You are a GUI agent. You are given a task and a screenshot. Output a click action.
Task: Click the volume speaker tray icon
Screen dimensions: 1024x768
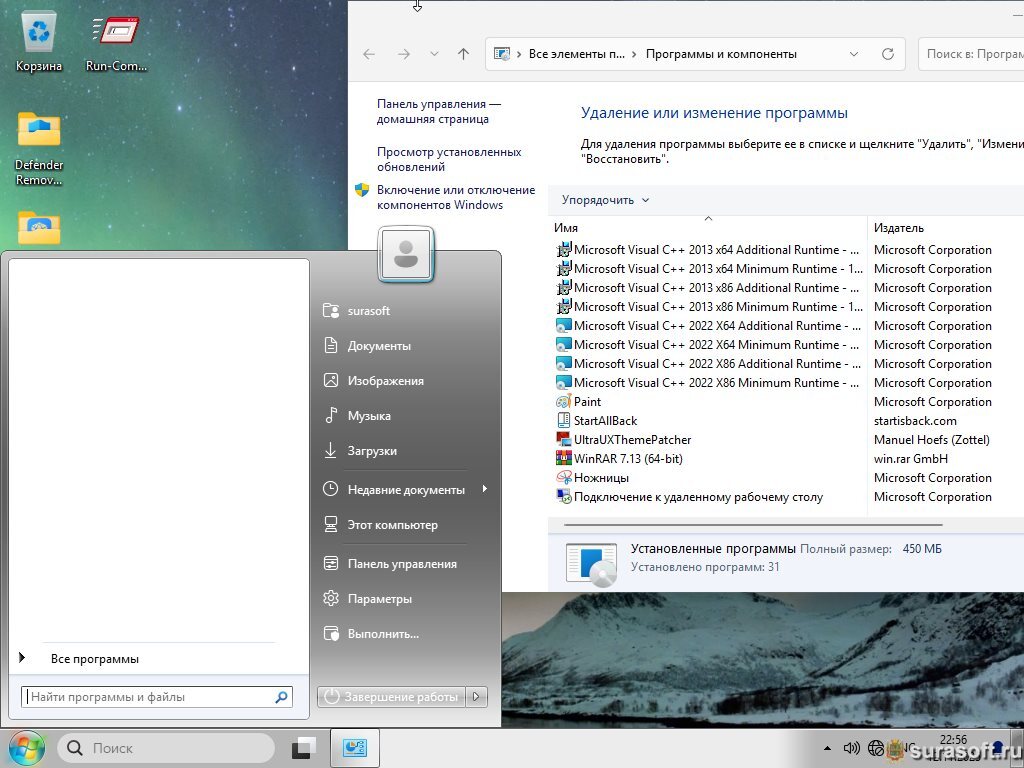[x=852, y=747]
